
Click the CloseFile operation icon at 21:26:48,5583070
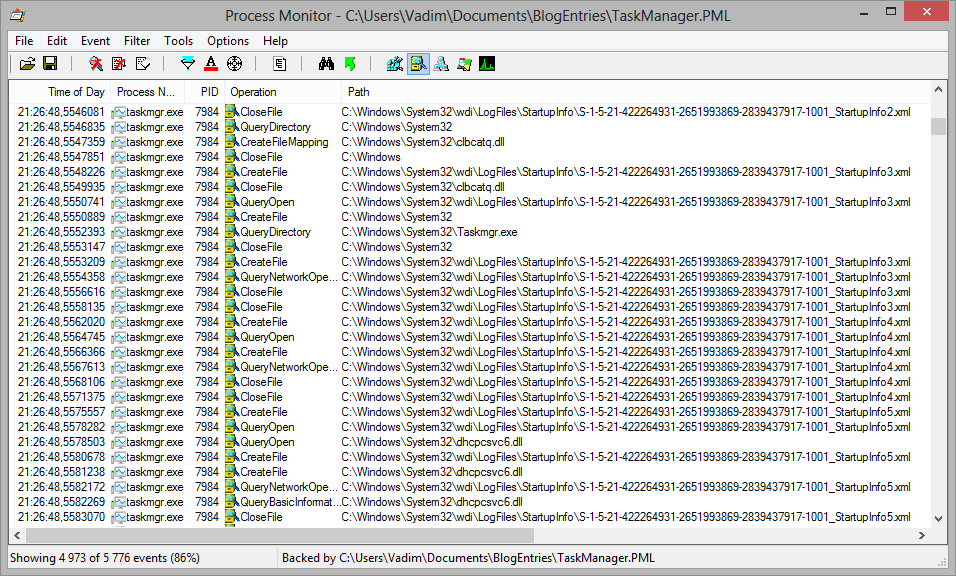click(x=232, y=517)
